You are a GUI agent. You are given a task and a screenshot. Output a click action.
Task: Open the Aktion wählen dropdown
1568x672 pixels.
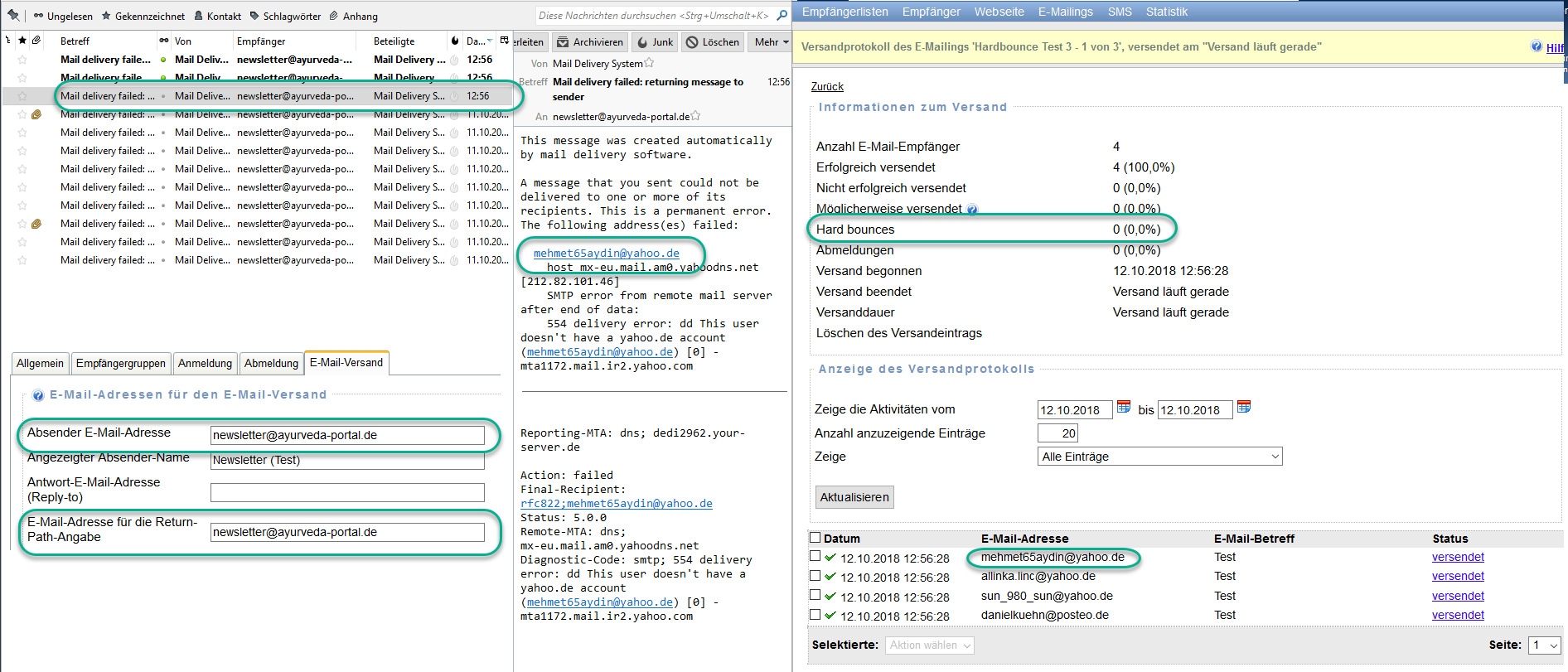(929, 645)
